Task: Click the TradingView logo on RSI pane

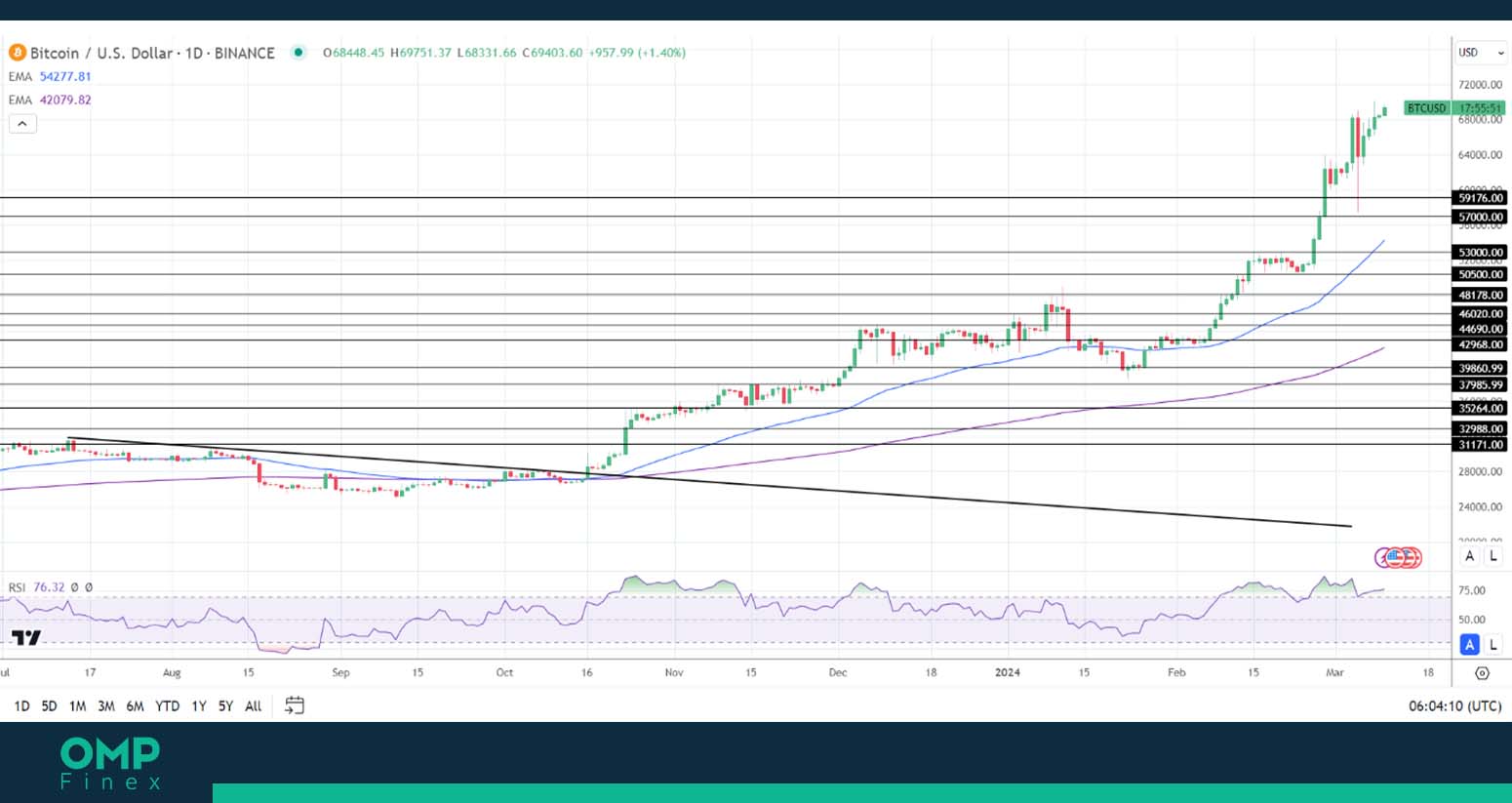Action: [26, 638]
